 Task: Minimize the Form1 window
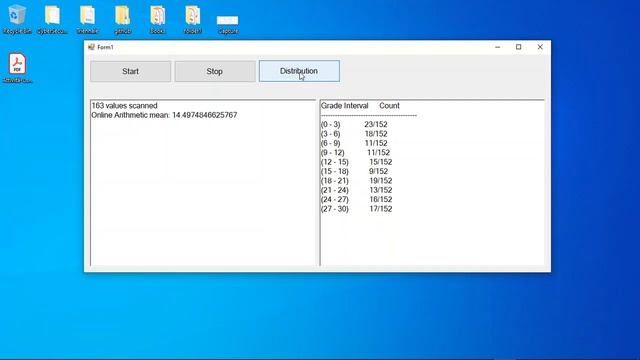pyautogui.click(x=498, y=47)
